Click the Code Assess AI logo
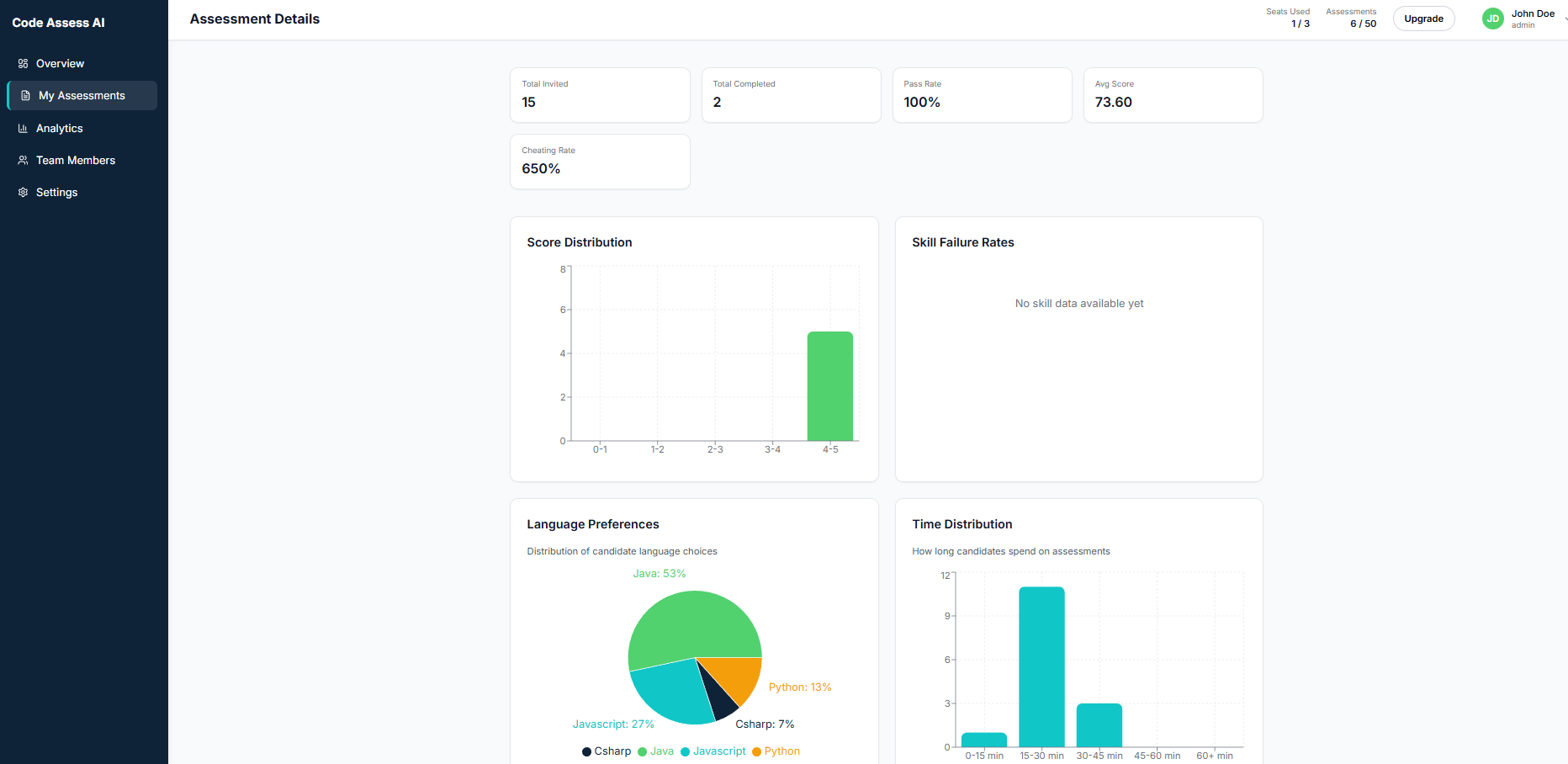The height and width of the screenshot is (764, 1568). [58, 22]
